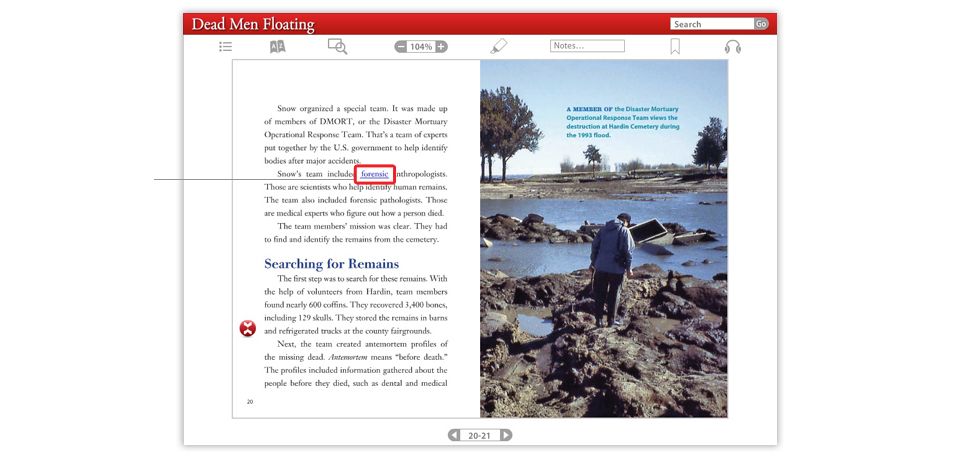The image size is (960, 468).
Task: Go to the previous page arrow
Action: coord(454,436)
